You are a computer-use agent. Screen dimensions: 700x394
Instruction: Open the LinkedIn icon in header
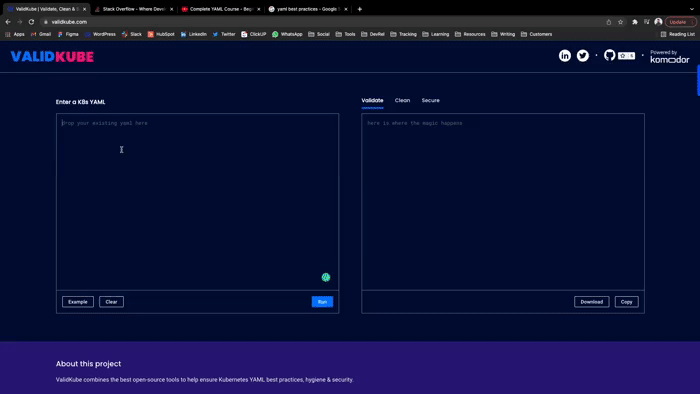click(x=565, y=56)
